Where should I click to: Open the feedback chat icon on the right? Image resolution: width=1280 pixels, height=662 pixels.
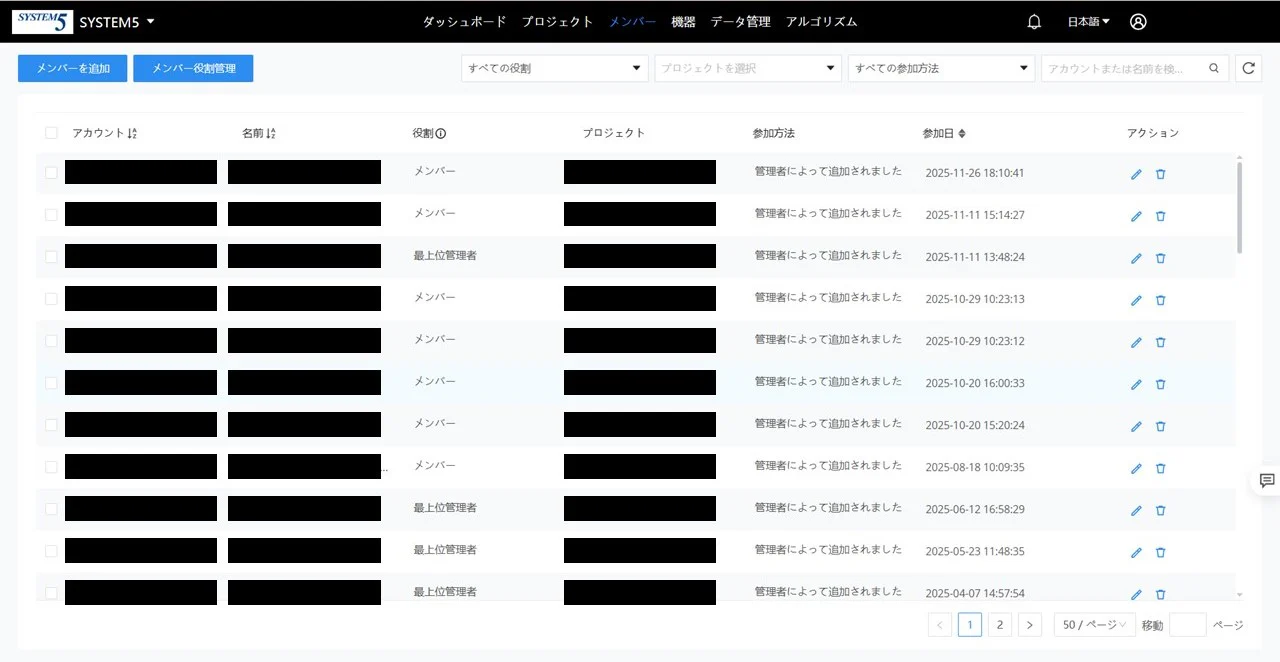pos(1264,480)
